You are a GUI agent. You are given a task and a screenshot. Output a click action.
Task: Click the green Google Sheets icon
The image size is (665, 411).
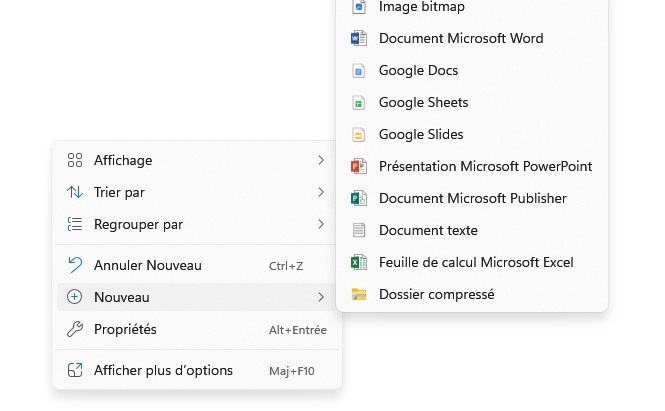click(359, 103)
